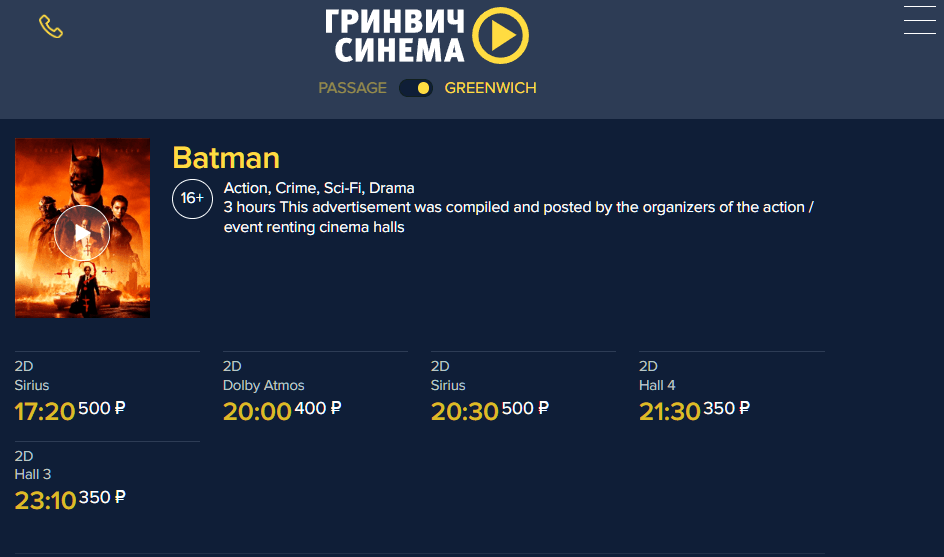Image resolution: width=944 pixels, height=557 pixels.
Task: Click the Гринвич Синема logo text
Action: (396, 36)
